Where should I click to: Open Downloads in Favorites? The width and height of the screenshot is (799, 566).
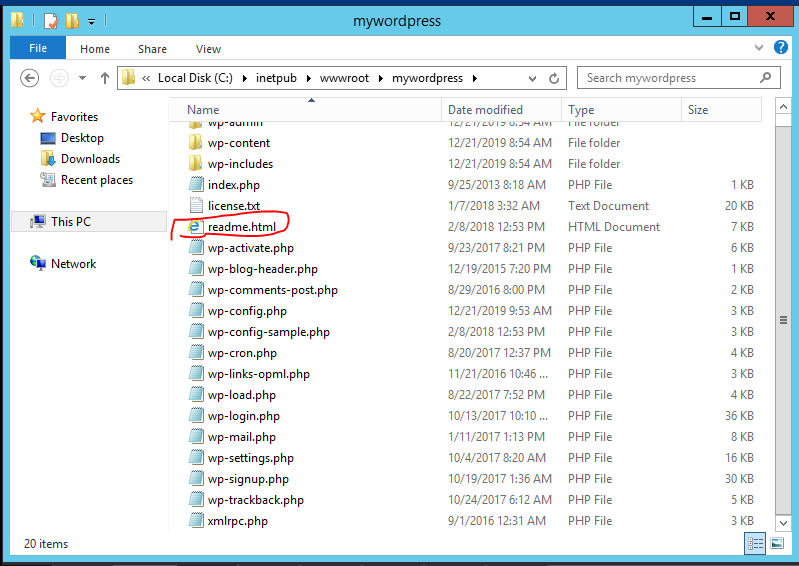coord(90,159)
